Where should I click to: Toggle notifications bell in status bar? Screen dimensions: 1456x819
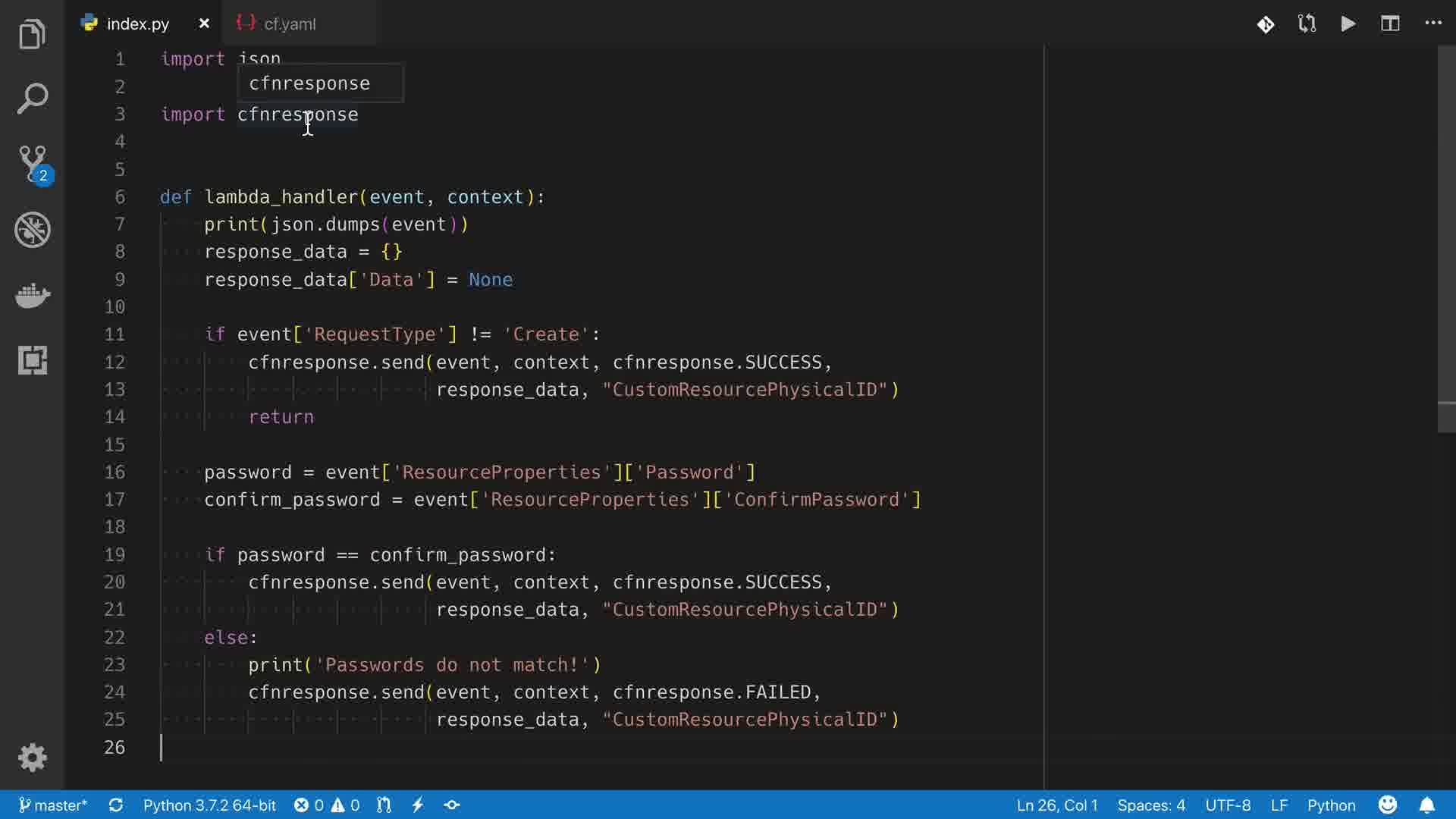1426,805
